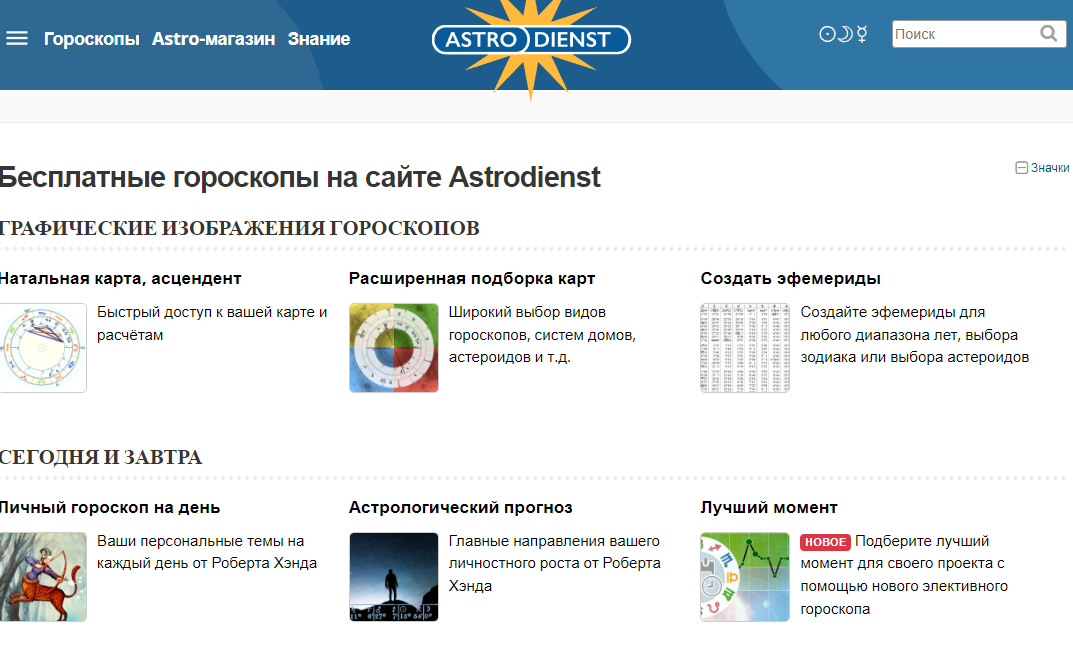Click section title 'СЕГОДНЯ И ЗАВТРА'
1073x648 pixels.
coord(101,457)
